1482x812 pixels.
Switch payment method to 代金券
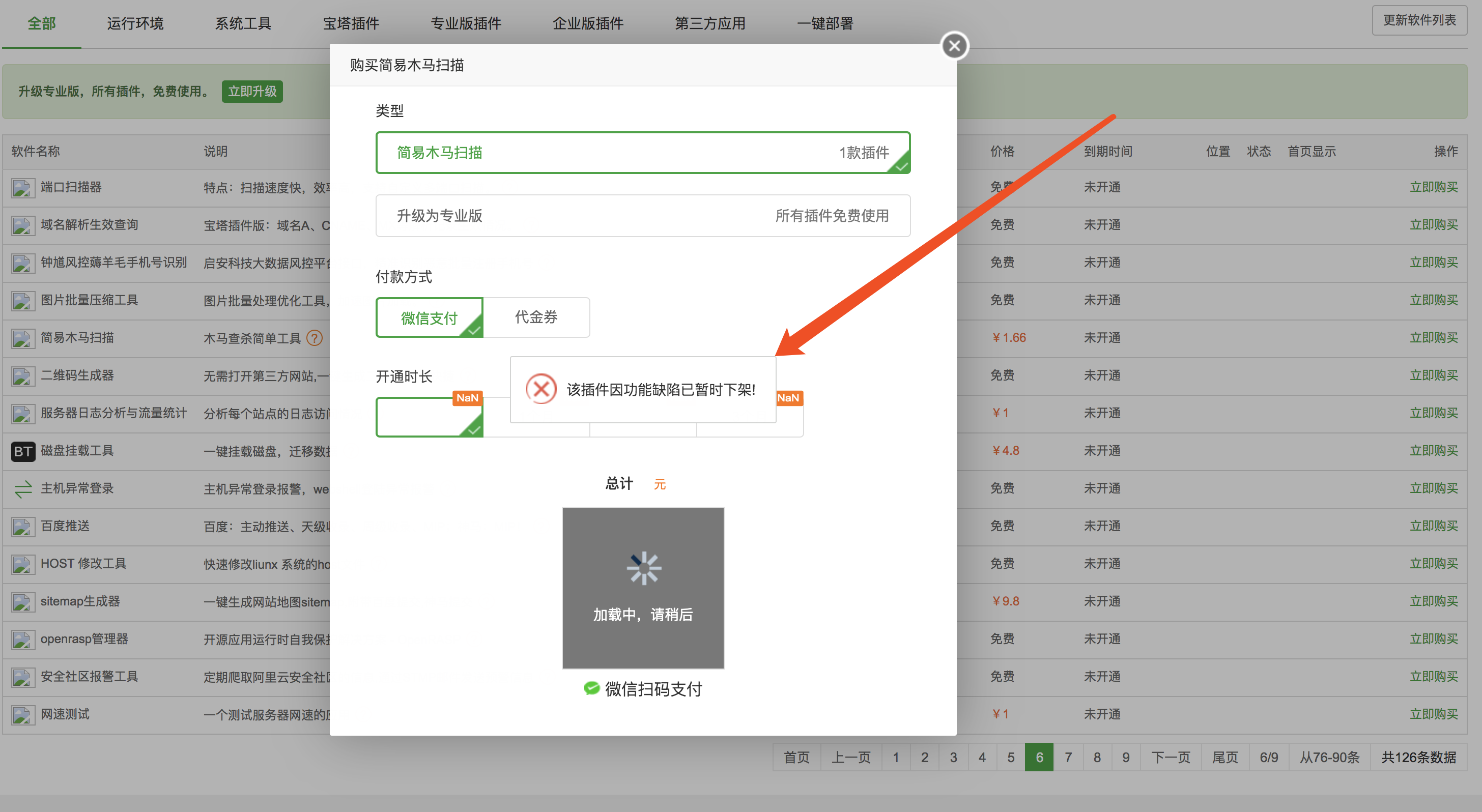pos(535,317)
